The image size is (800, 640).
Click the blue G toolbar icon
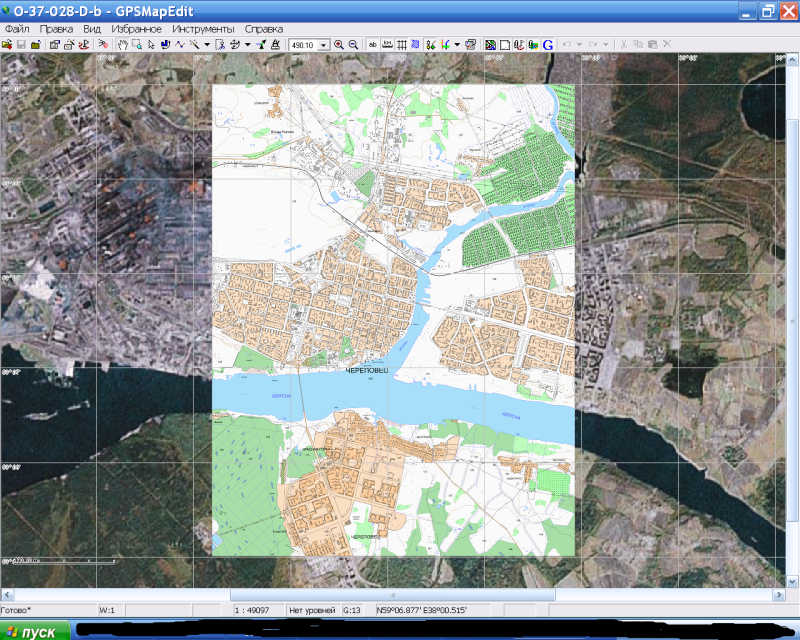tap(548, 45)
